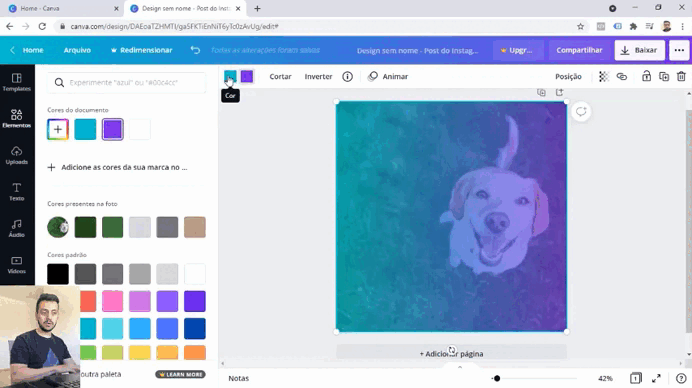
Task: Open the Uploads sidebar panel
Action: [x=17, y=155]
